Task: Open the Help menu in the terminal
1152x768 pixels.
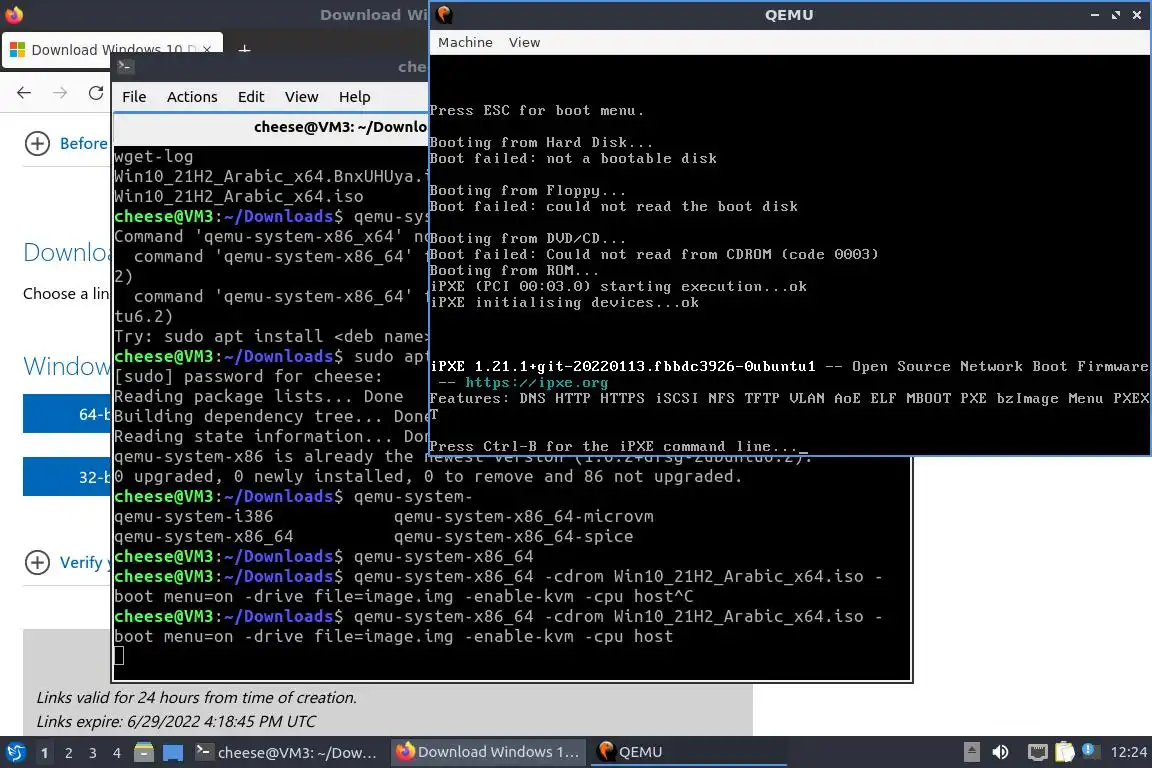Action: (x=354, y=97)
